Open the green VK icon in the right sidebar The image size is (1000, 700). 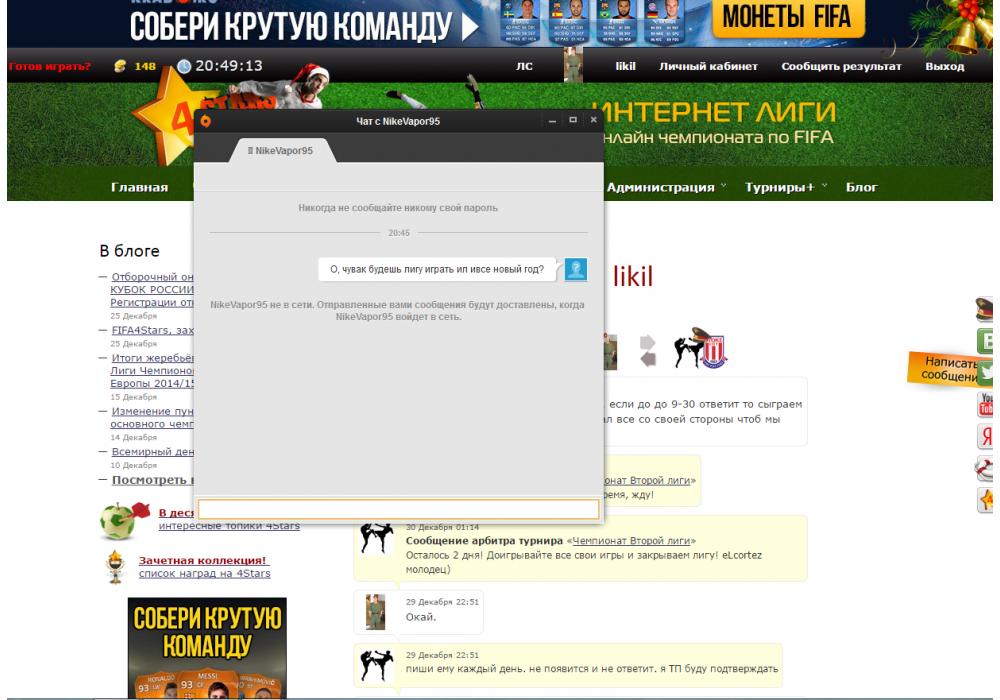click(986, 342)
